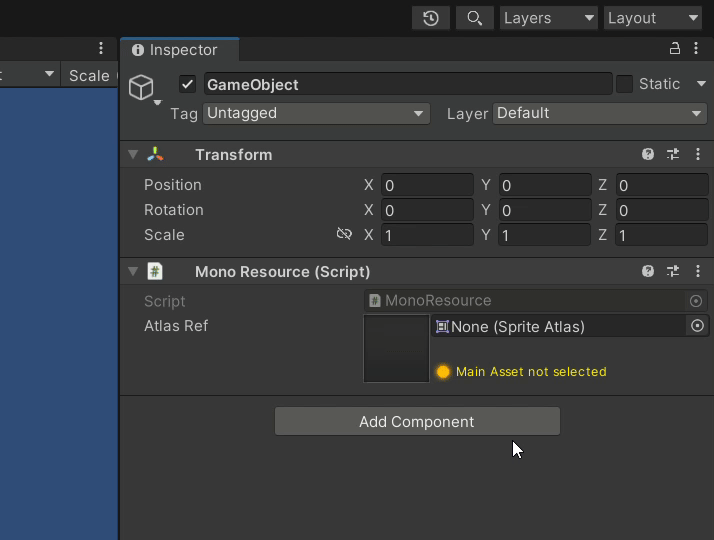Open the Inspector panel more-options menu
This screenshot has width=714, height=540.
pyautogui.click(x=696, y=48)
